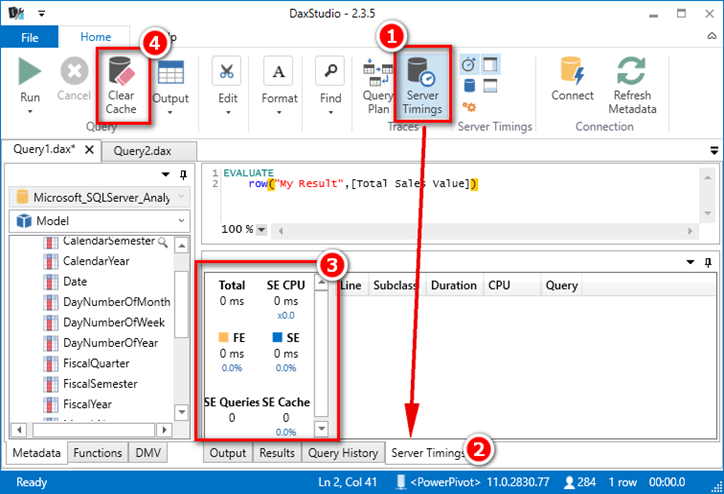Open the Query1.dax document tab

coord(44,150)
